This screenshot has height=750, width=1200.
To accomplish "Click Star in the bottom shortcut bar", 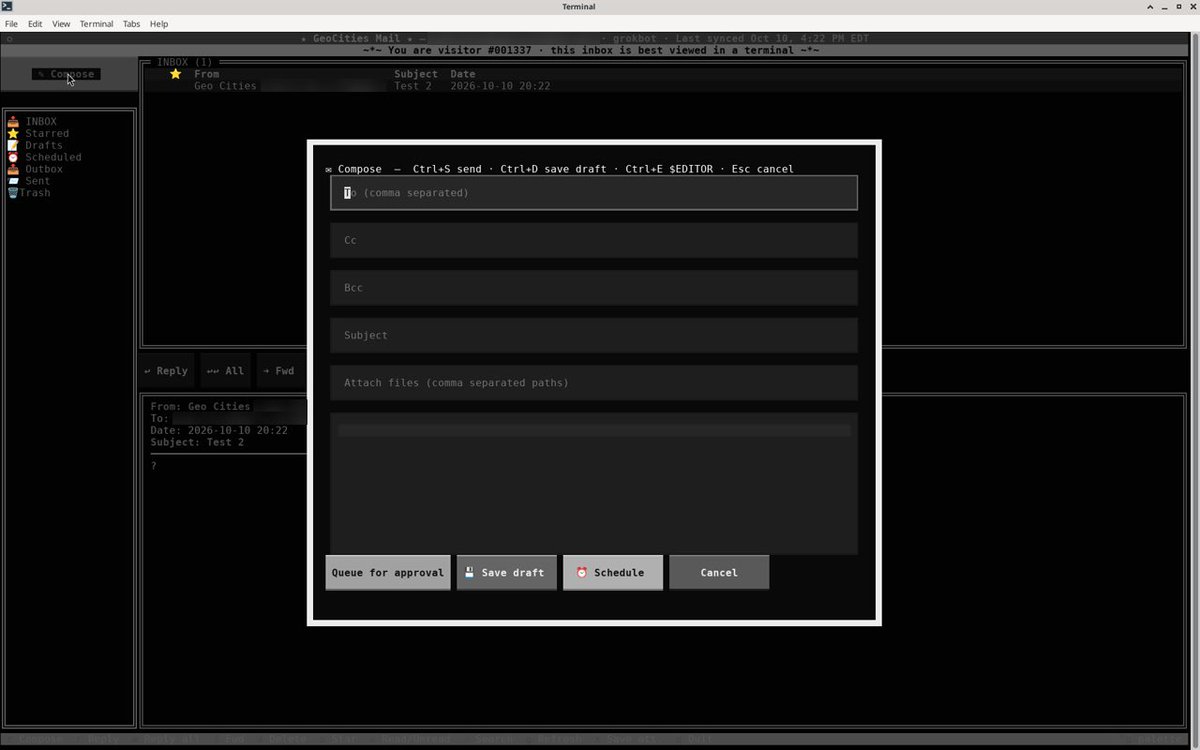I will click(x=345, y=740).
